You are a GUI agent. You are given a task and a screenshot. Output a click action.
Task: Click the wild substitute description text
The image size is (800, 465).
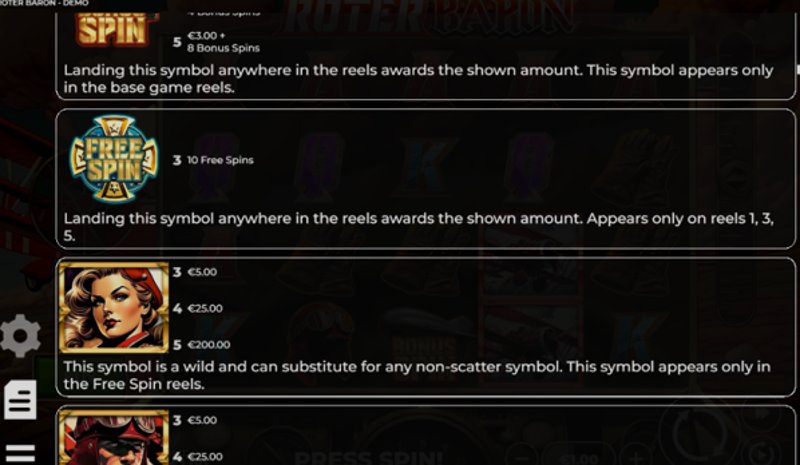pyautogui.click(x=417, y=375)
